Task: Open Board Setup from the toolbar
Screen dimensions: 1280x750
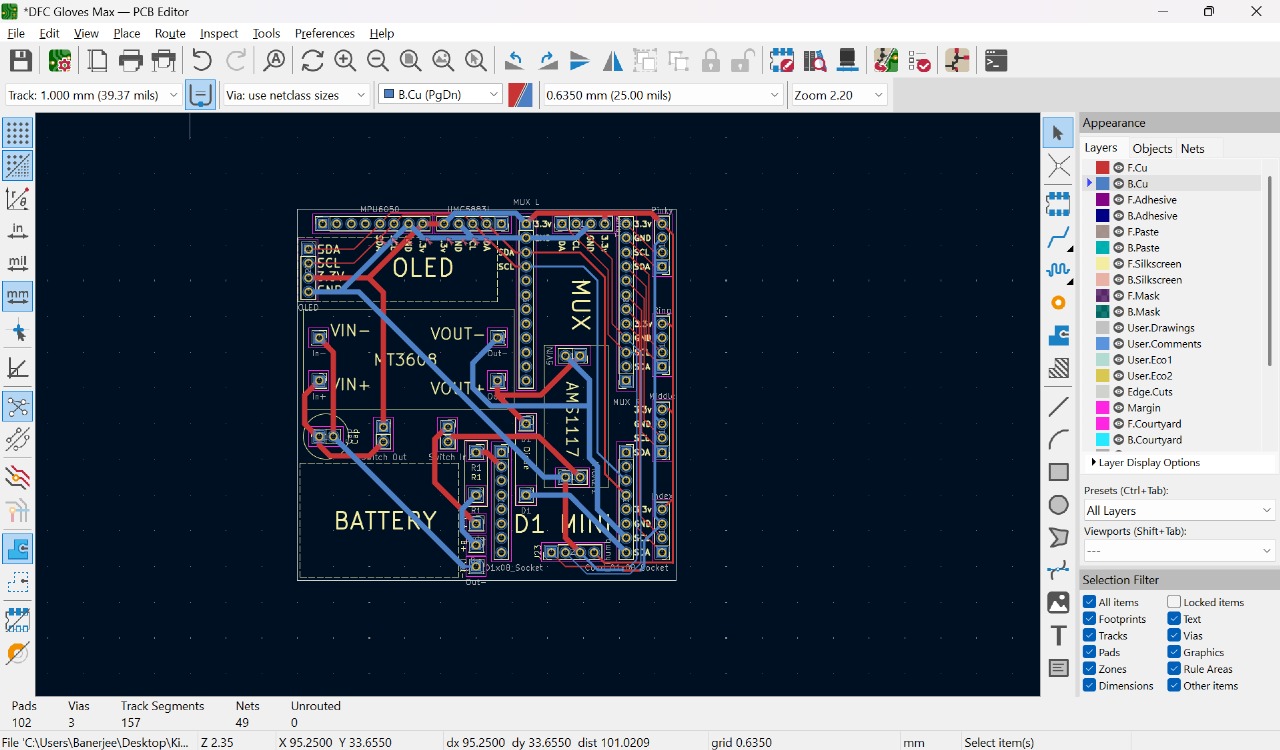Action: click(60, 61)
